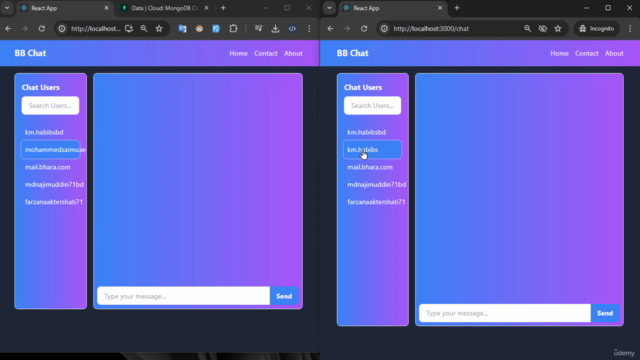
Task: Open Chrome menu dots in left window
Action: pyautogui.click(x=309, y=29)
